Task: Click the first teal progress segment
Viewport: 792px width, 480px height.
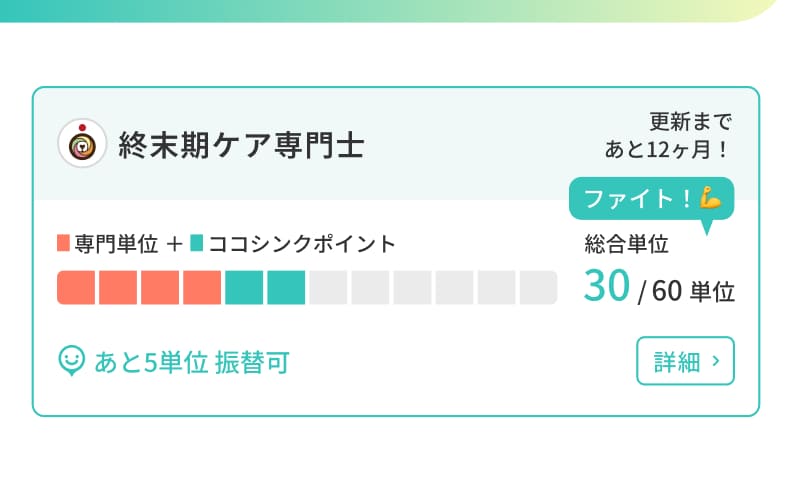Action: 244,287
